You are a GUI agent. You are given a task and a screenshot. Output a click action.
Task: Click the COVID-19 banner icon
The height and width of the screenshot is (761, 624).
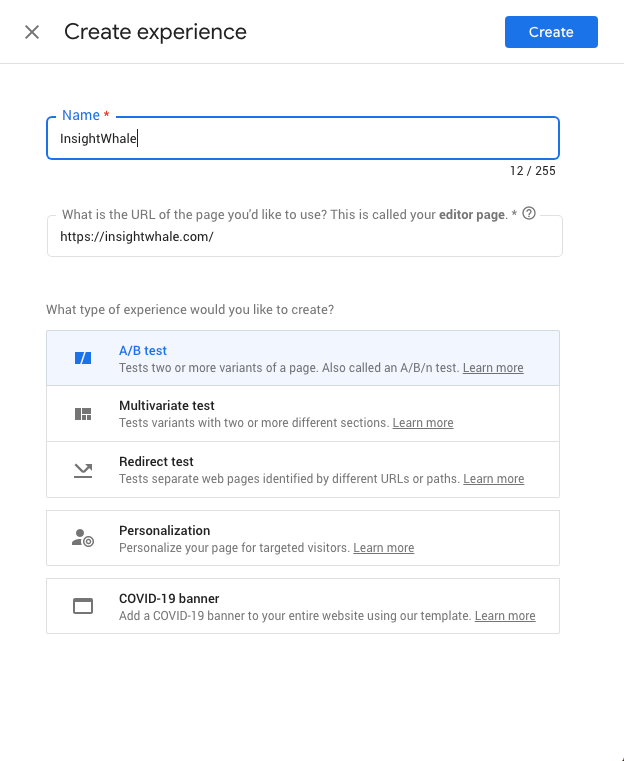(83, 606)
